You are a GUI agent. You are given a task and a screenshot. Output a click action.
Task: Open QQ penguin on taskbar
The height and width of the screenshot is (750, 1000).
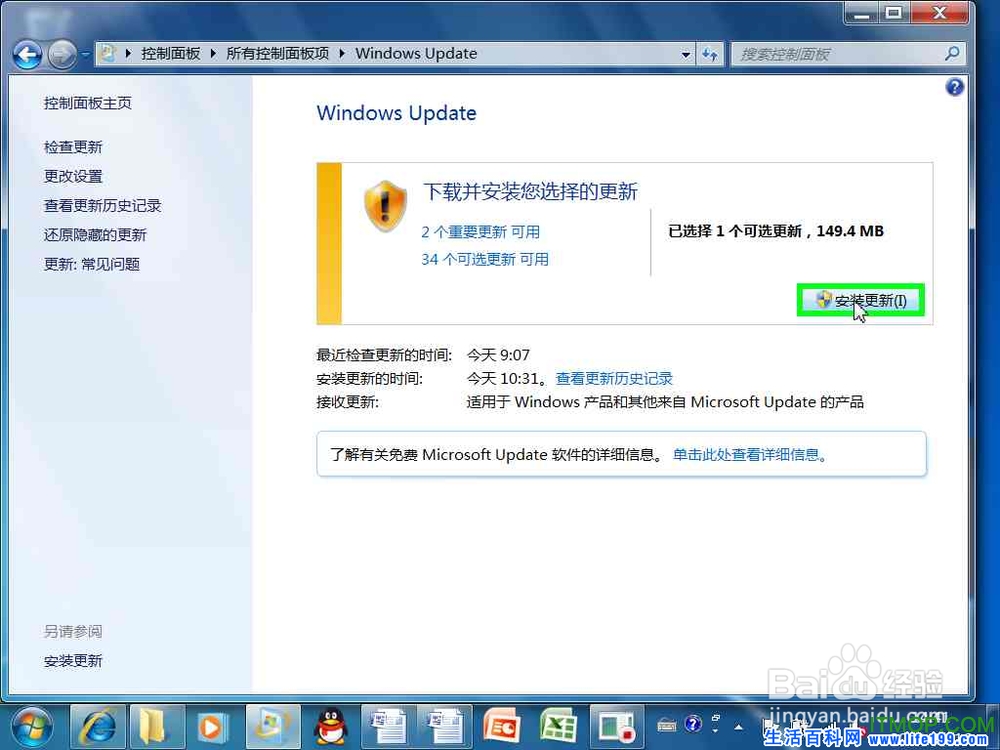tap(330, 727)
